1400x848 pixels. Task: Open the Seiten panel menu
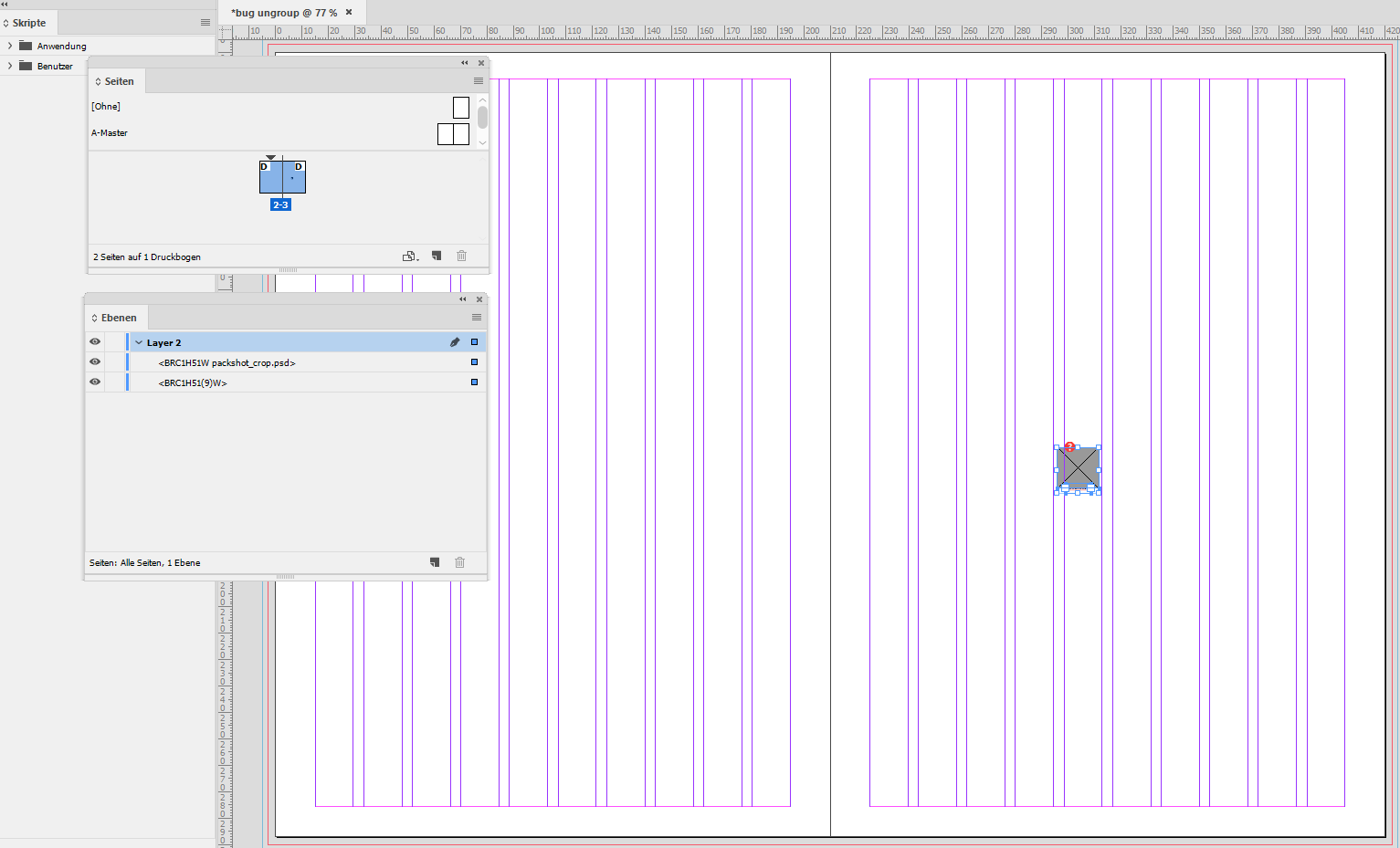pyautogui.click(x=479, y=80)
